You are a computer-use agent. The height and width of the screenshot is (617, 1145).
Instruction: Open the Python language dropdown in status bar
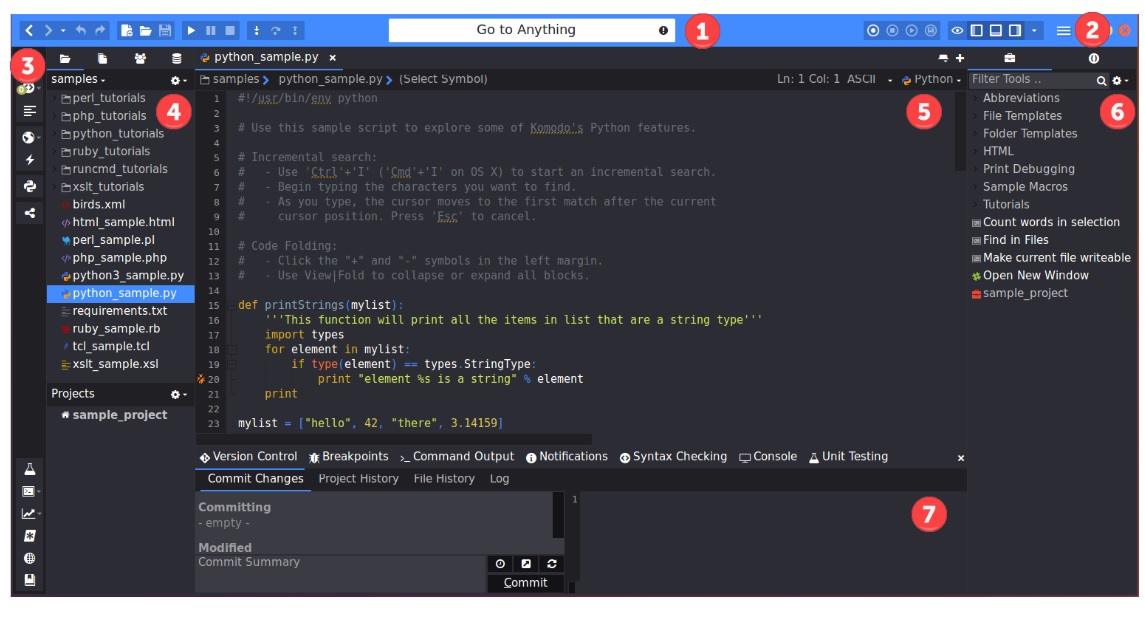(x=930, y=79)
